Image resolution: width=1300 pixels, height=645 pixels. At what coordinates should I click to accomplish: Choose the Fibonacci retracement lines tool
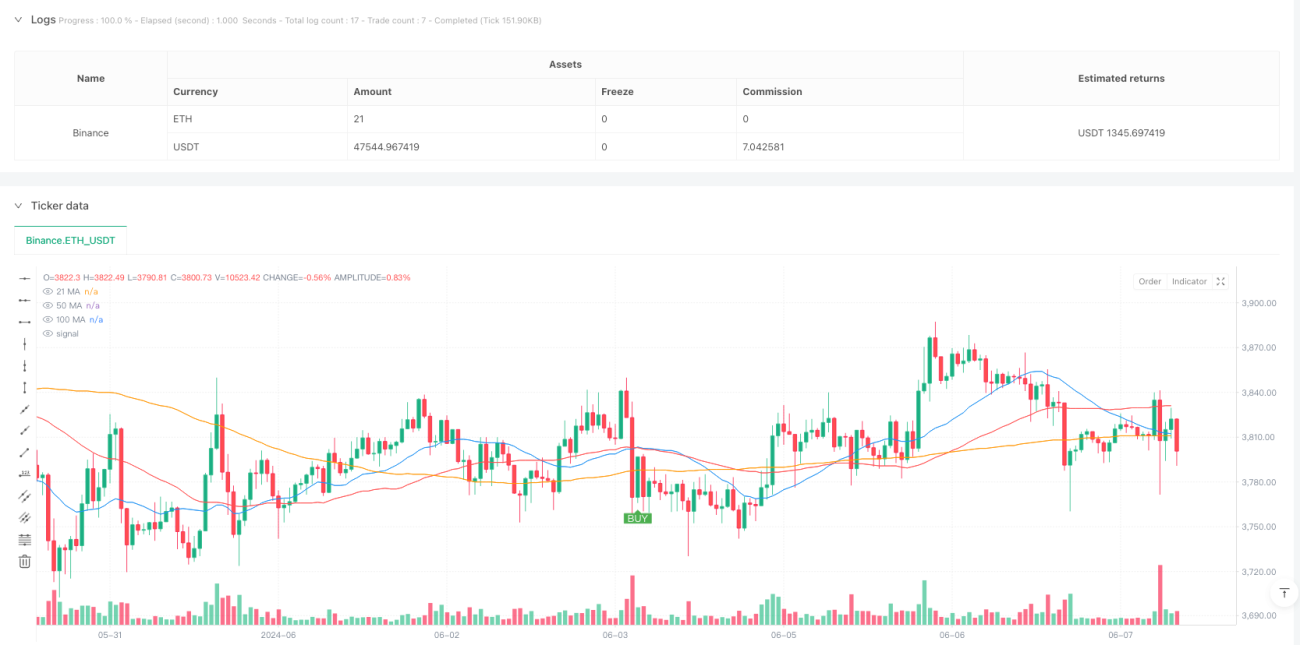[25, 539]
